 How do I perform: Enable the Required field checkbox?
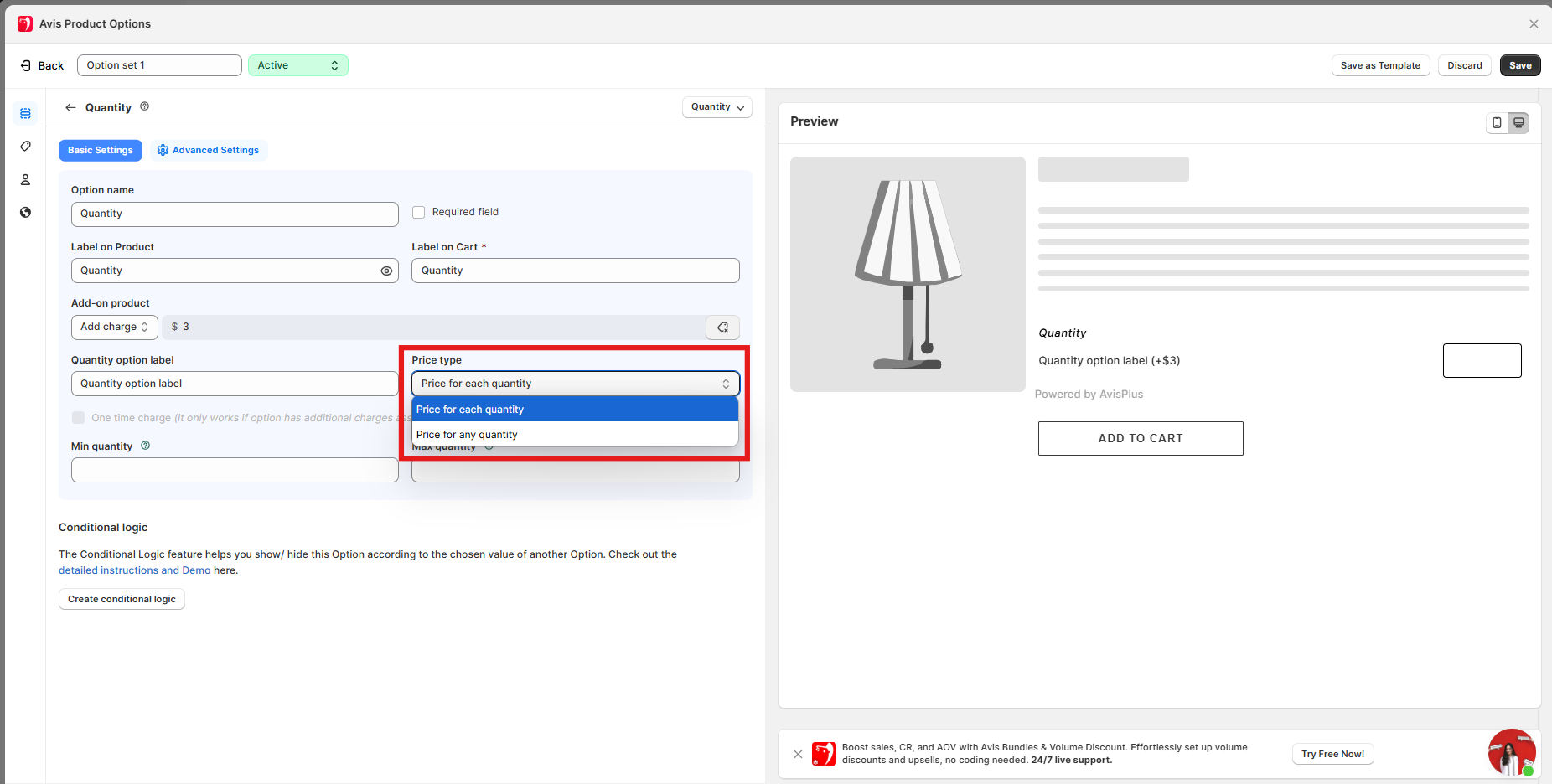(418, 212)
